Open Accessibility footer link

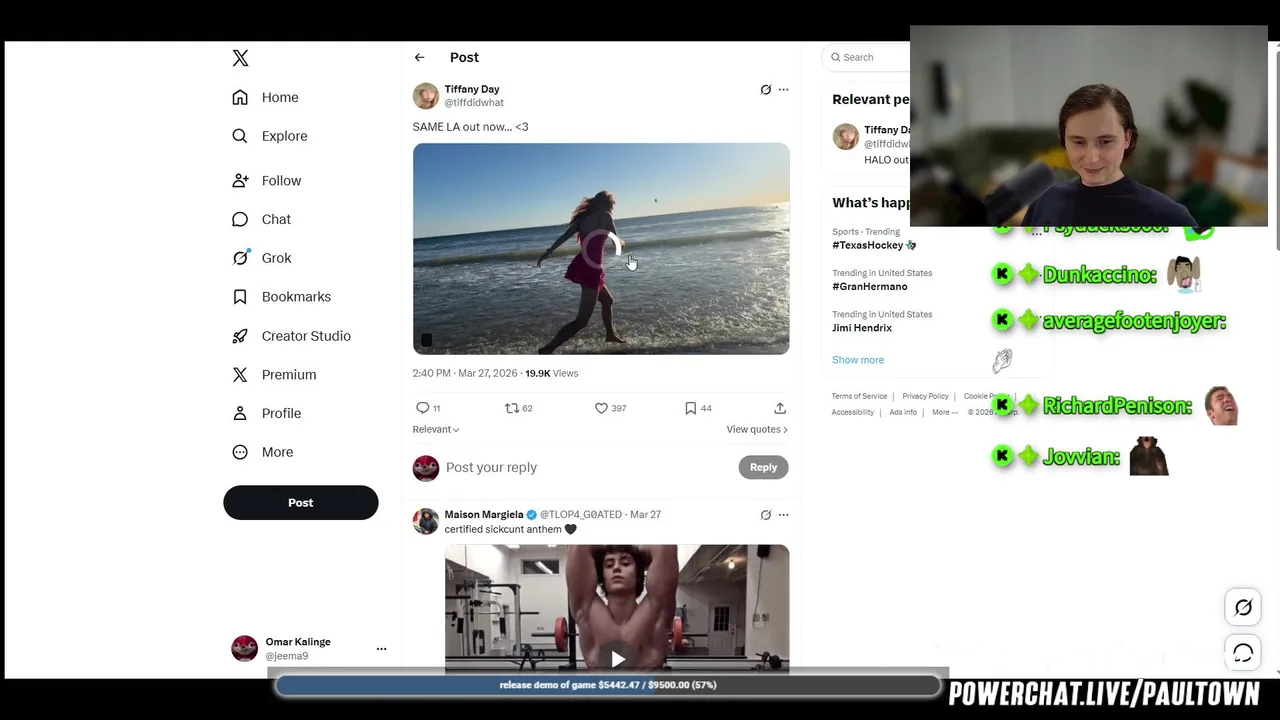click(852, 412)
